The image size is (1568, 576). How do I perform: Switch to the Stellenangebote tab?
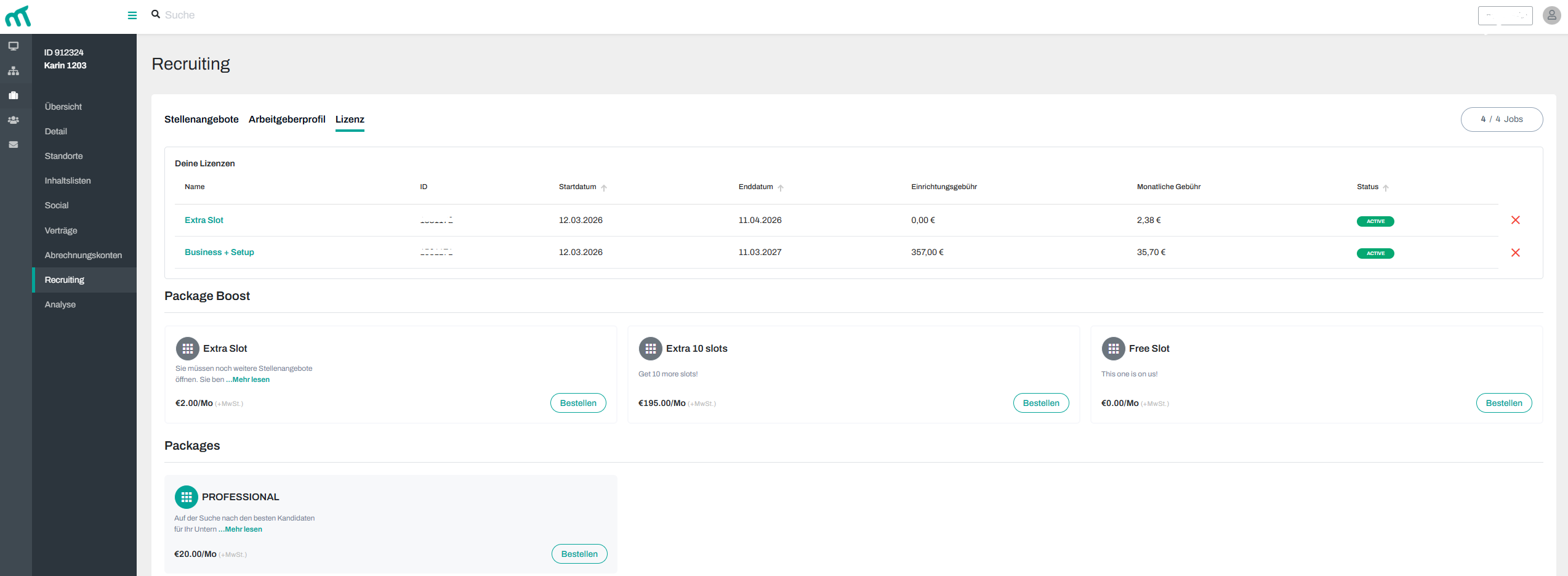point(201,120)
